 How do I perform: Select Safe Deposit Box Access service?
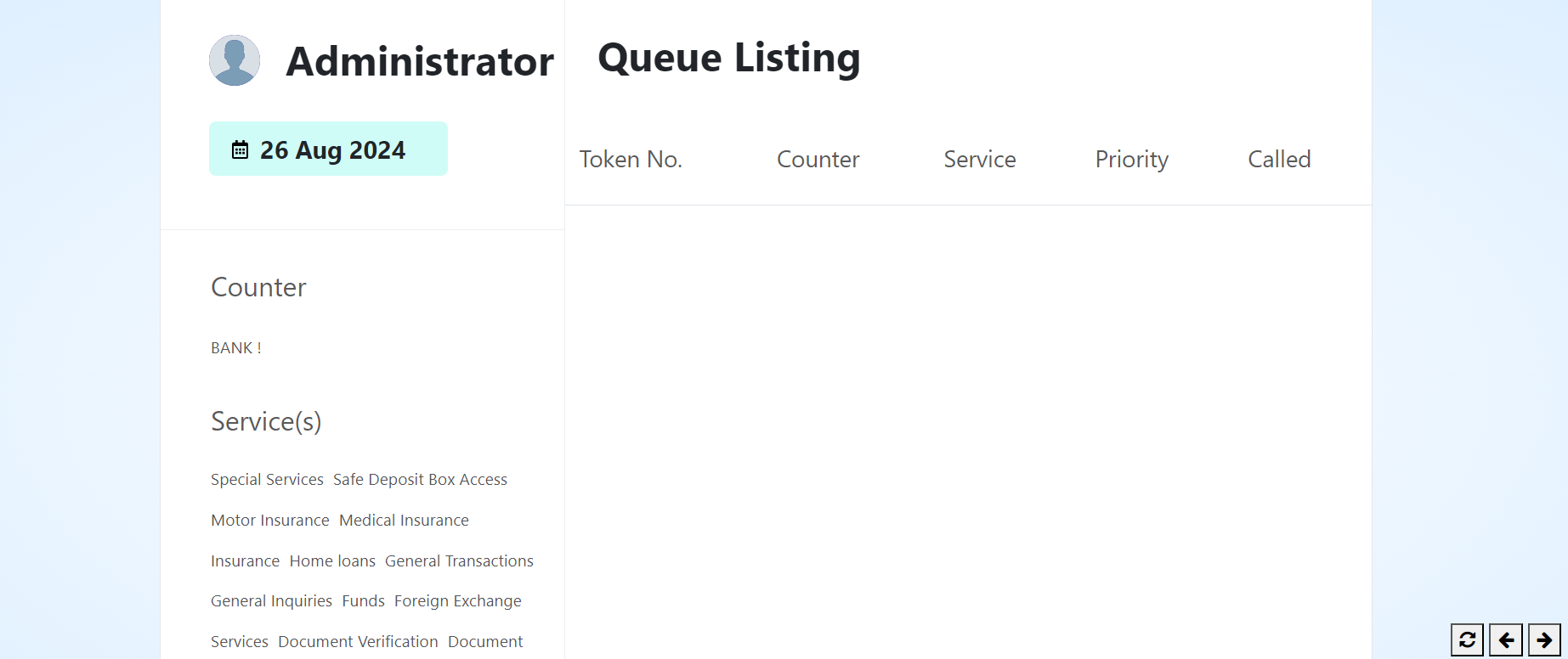[x=420, y=480]
